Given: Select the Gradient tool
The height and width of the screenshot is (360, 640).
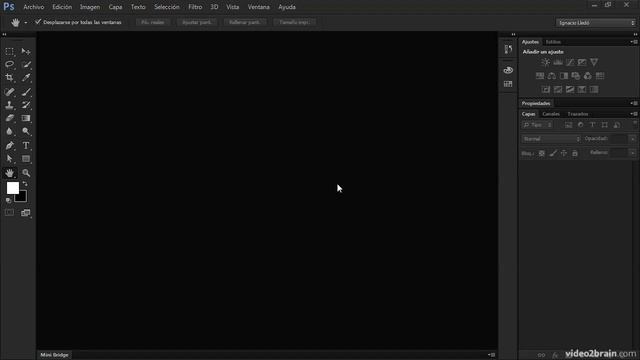Looking at the screenshot, I should (26, 118).
